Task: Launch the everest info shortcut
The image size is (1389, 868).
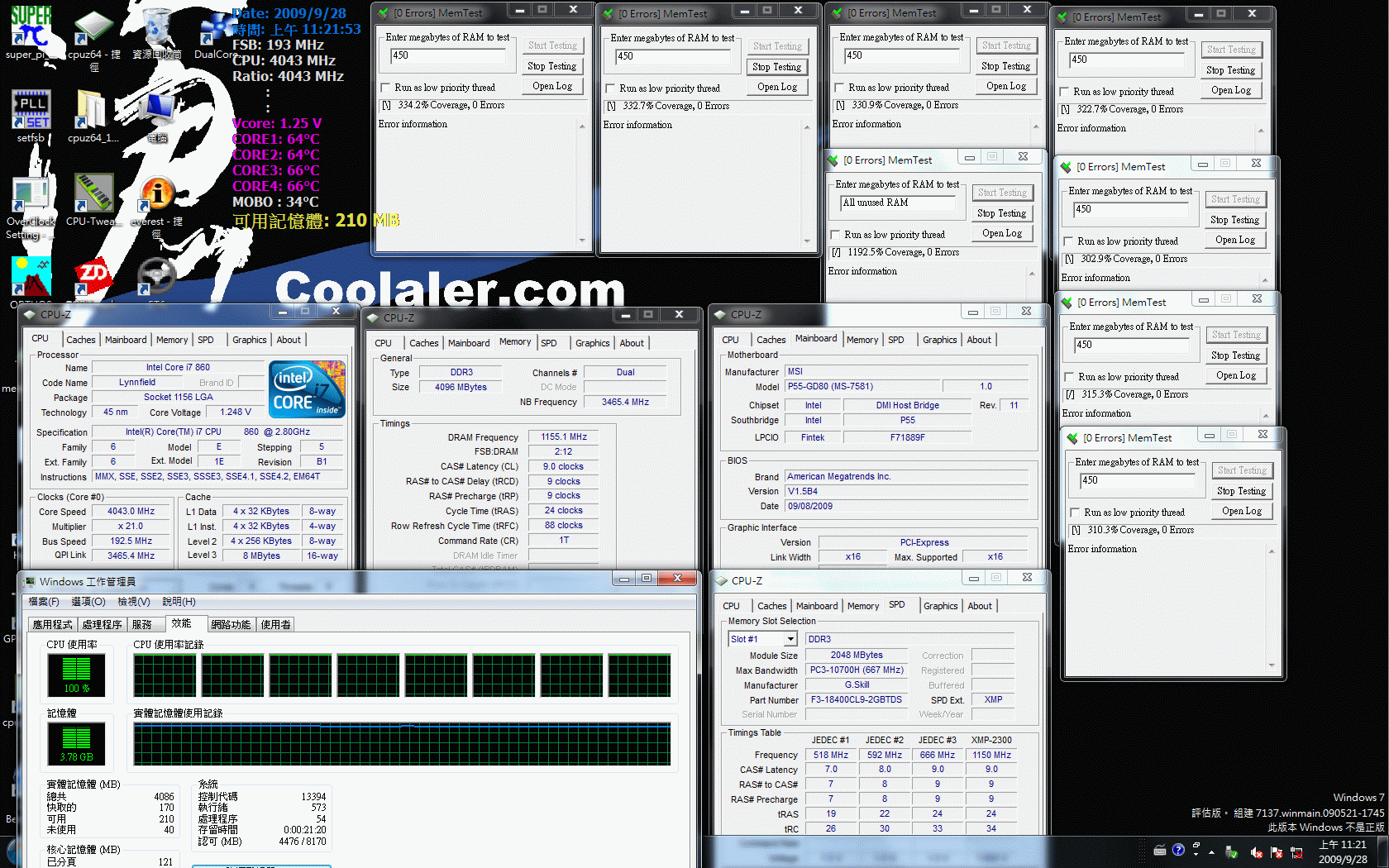Action: [x=156, y=194]
